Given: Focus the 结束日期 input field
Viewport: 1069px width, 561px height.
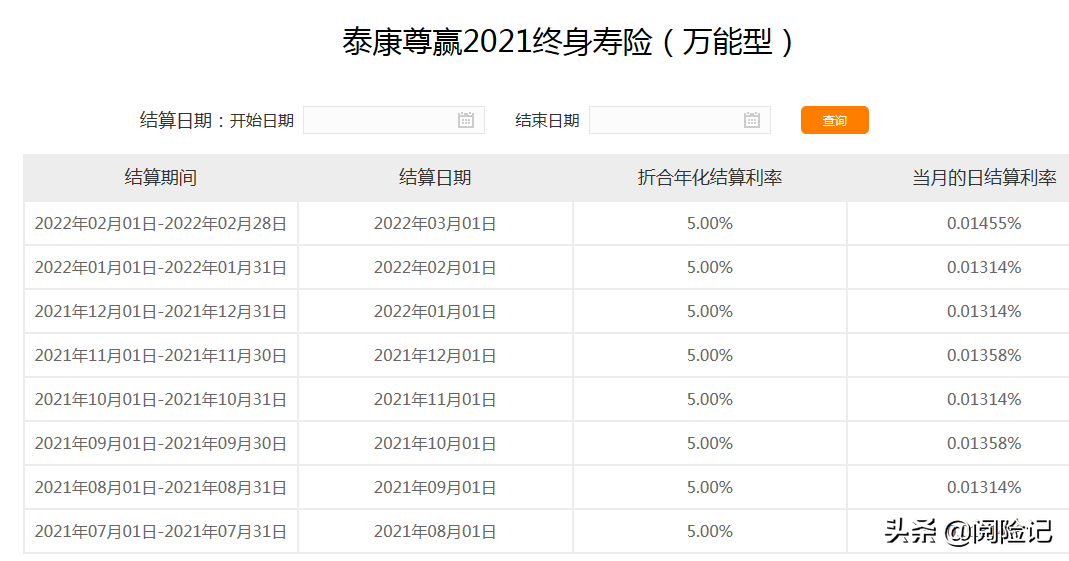Looking at the screenshot, I should click(680, 120).
